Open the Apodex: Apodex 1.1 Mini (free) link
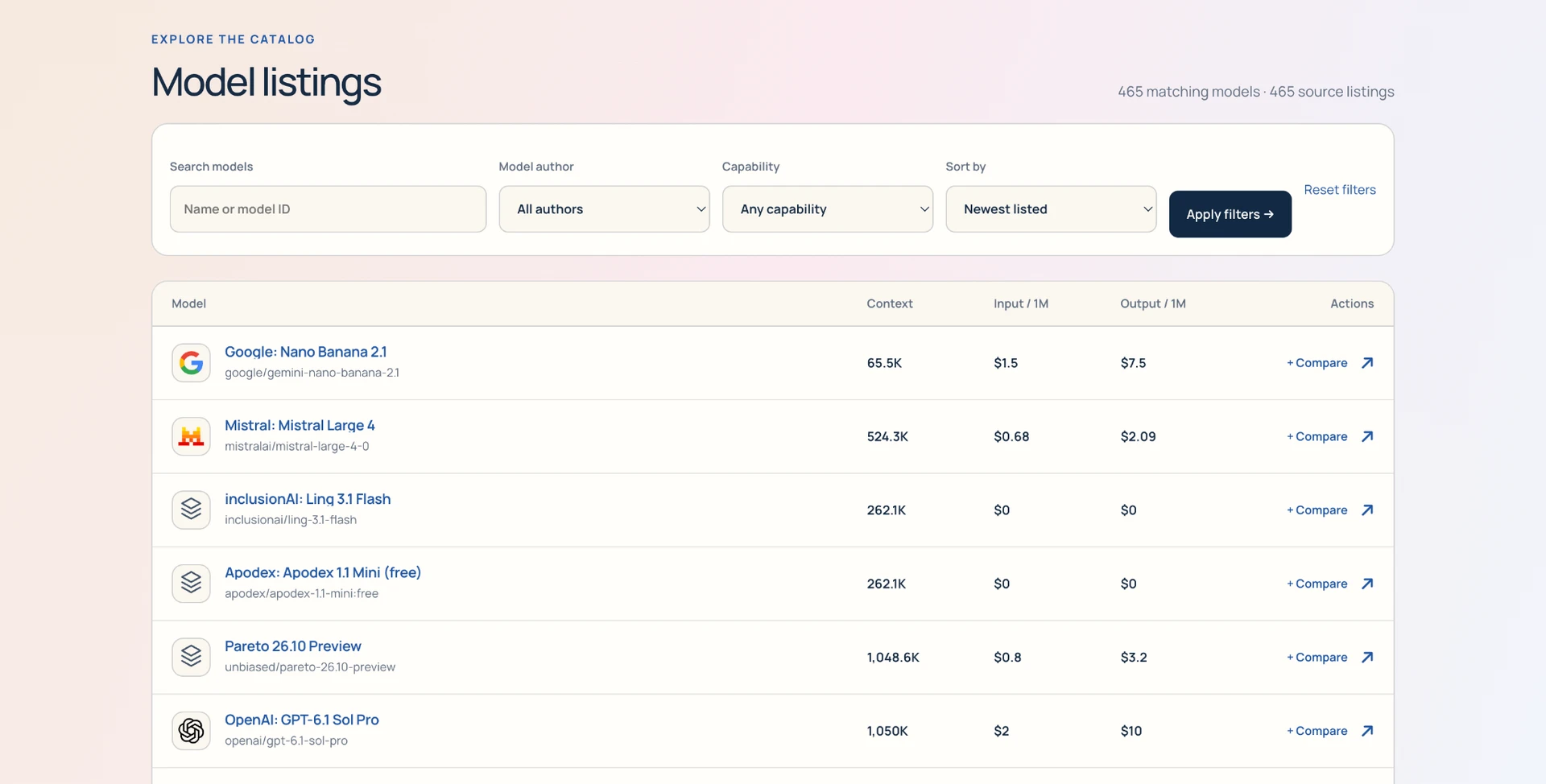 323,572
